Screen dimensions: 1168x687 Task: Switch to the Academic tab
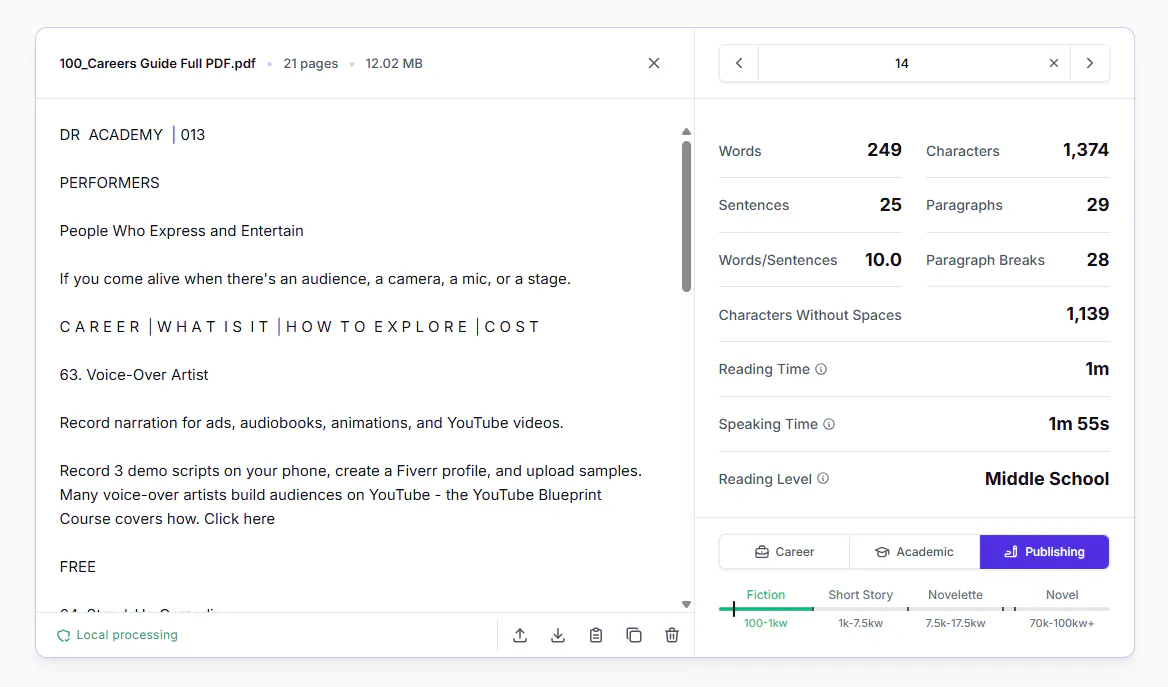[915, 551]
